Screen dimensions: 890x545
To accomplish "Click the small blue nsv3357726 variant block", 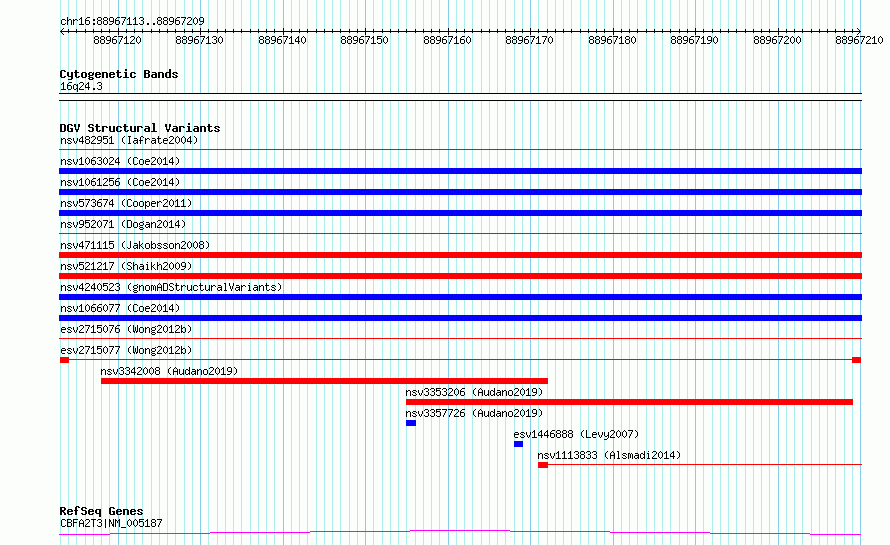I will [411, 423].
